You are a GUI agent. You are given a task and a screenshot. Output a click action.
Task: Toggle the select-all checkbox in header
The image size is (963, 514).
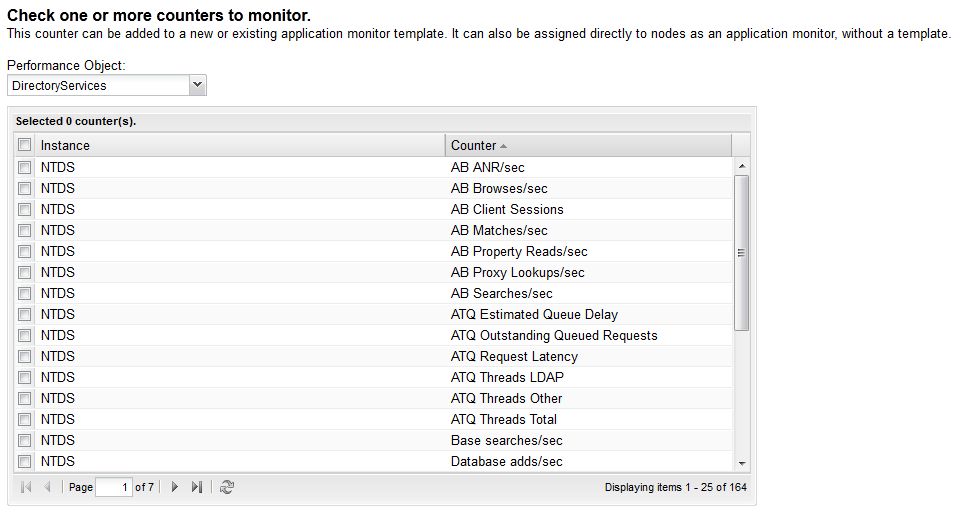click(25, 145)
